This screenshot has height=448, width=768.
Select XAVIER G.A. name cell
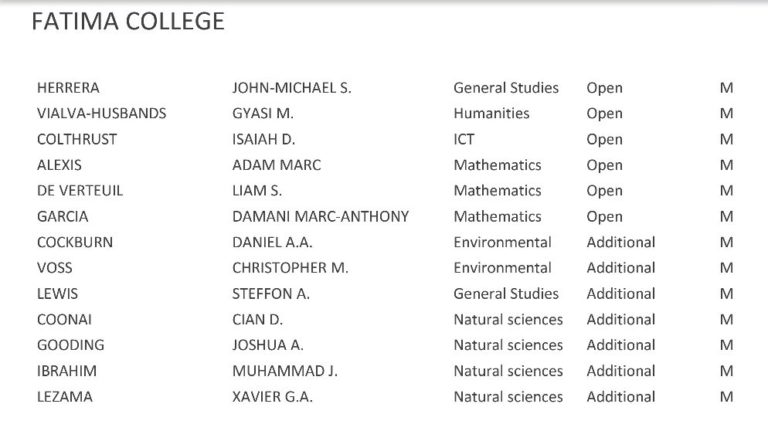[272, 397]
